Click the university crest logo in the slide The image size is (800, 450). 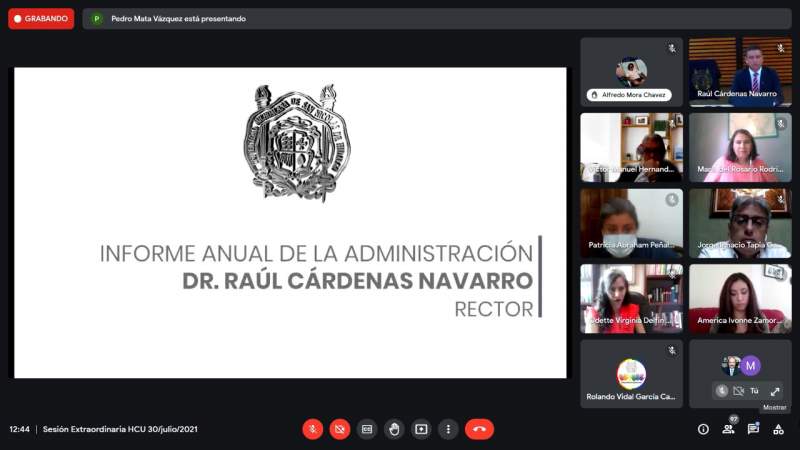[296, 143]
